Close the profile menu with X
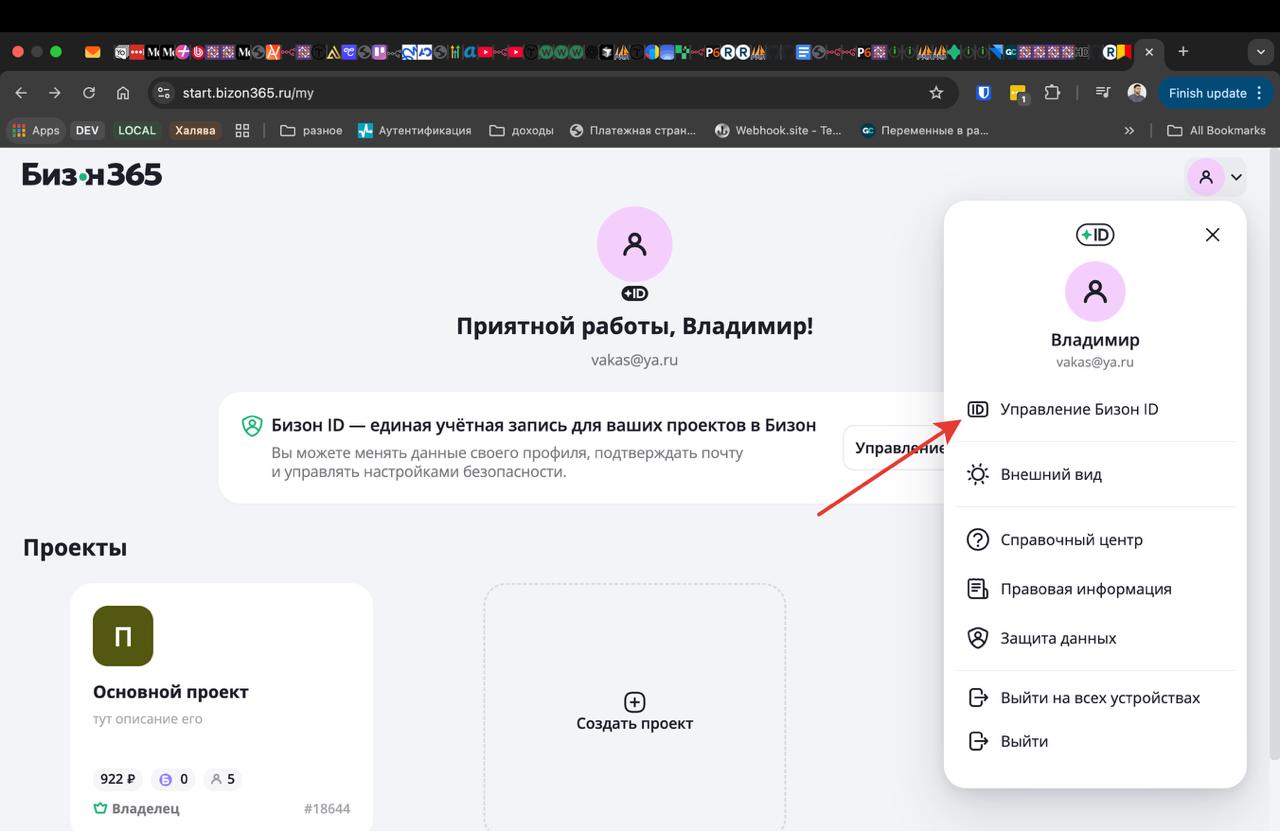Image resolution: width=1280 pixels, height=831 pixels. (x=1212, y=235)
